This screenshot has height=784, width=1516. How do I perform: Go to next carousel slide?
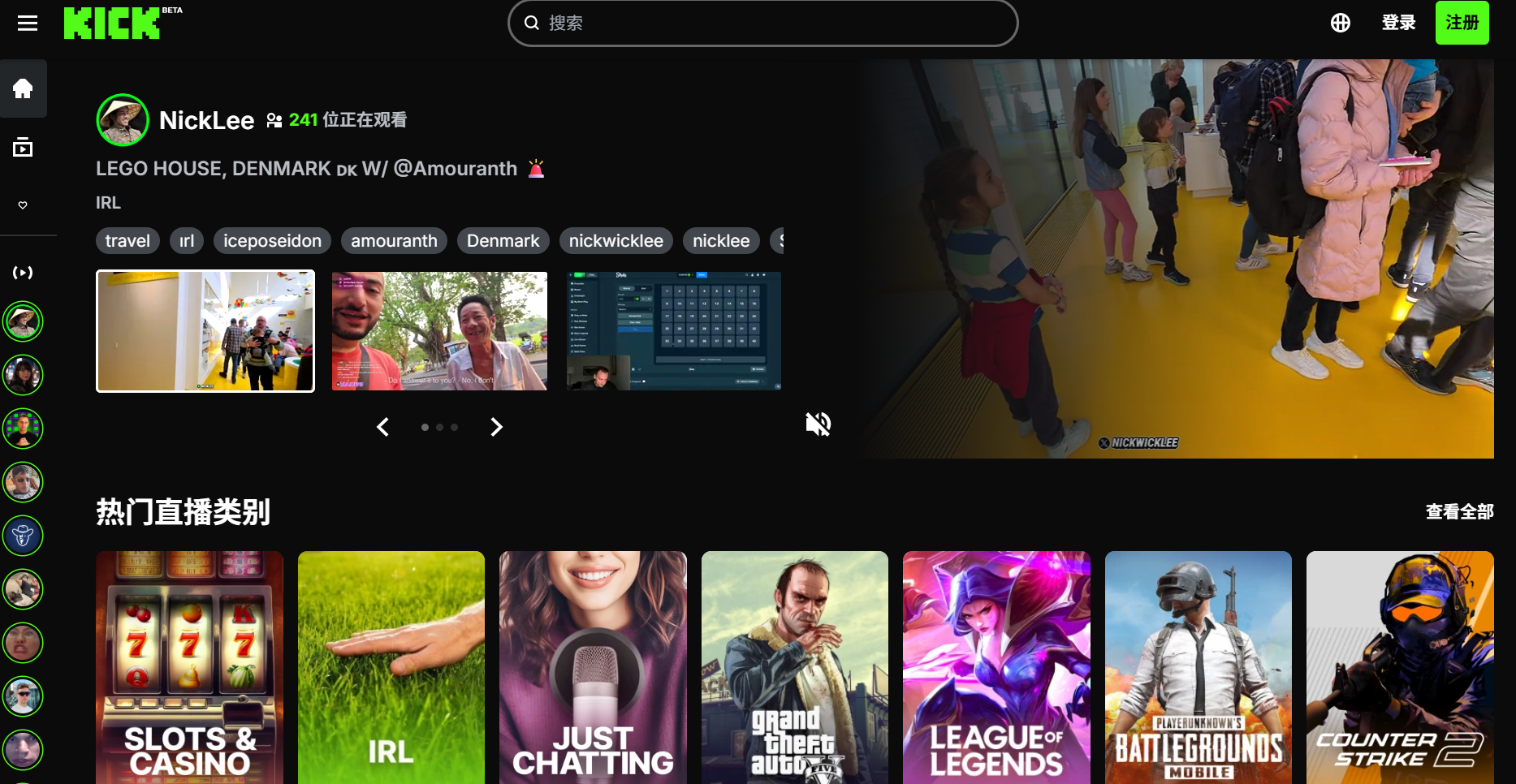(x=496, y=427)
